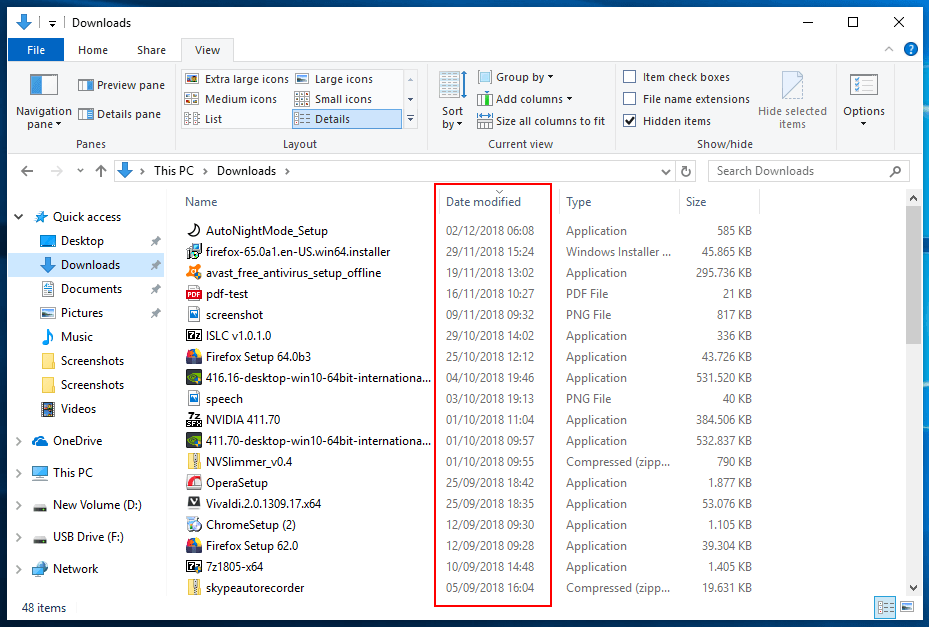Open the Preview pane

pyautogui.click(x=120, y=85)
